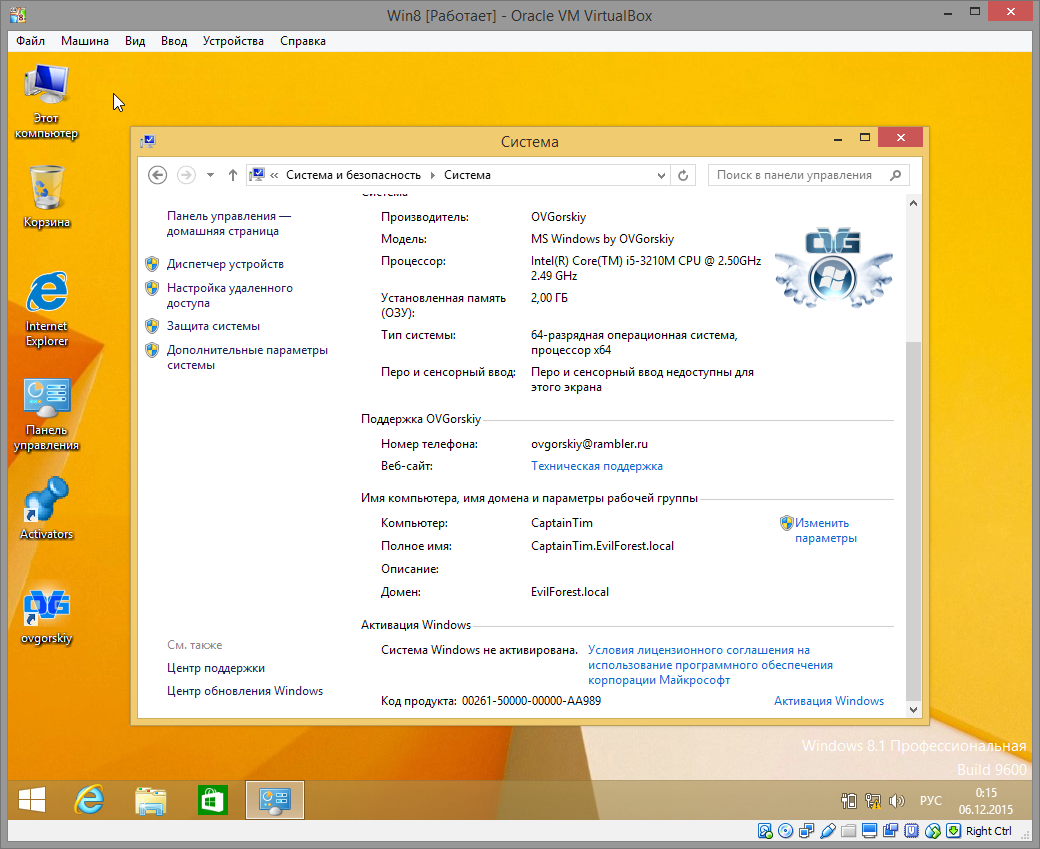This screenshot has height=849, width=1040.
Task: Click the Refresh button next to the address bar
Action: click(683, 175)
